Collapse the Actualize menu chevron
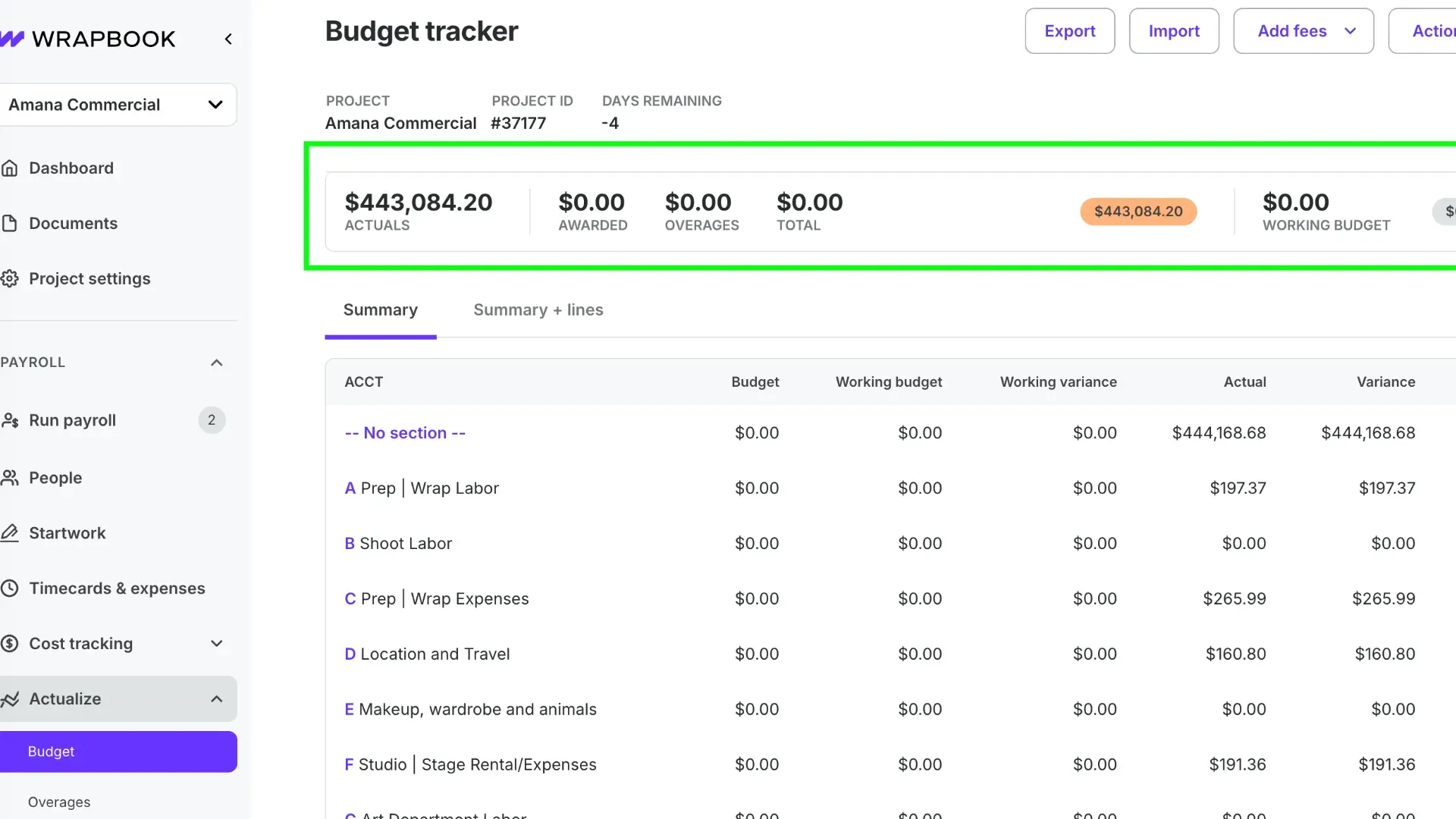The width and height of the screenshot is (1456, 819). [x=216, y=699]
